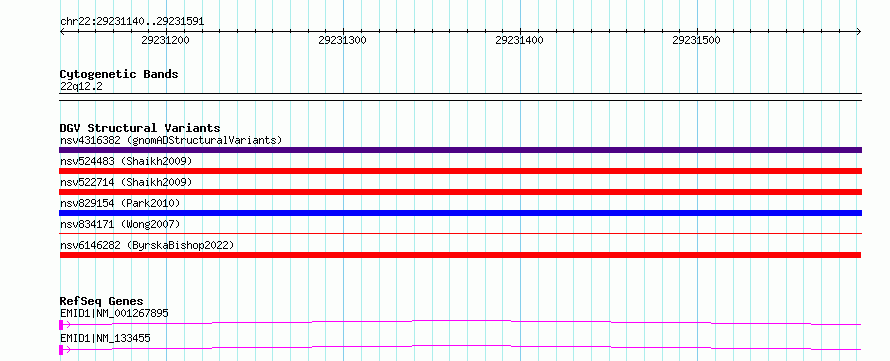Click the 29231300 ruler tick label
This screenshot has width=890, height=361.
tap(342, 40)
